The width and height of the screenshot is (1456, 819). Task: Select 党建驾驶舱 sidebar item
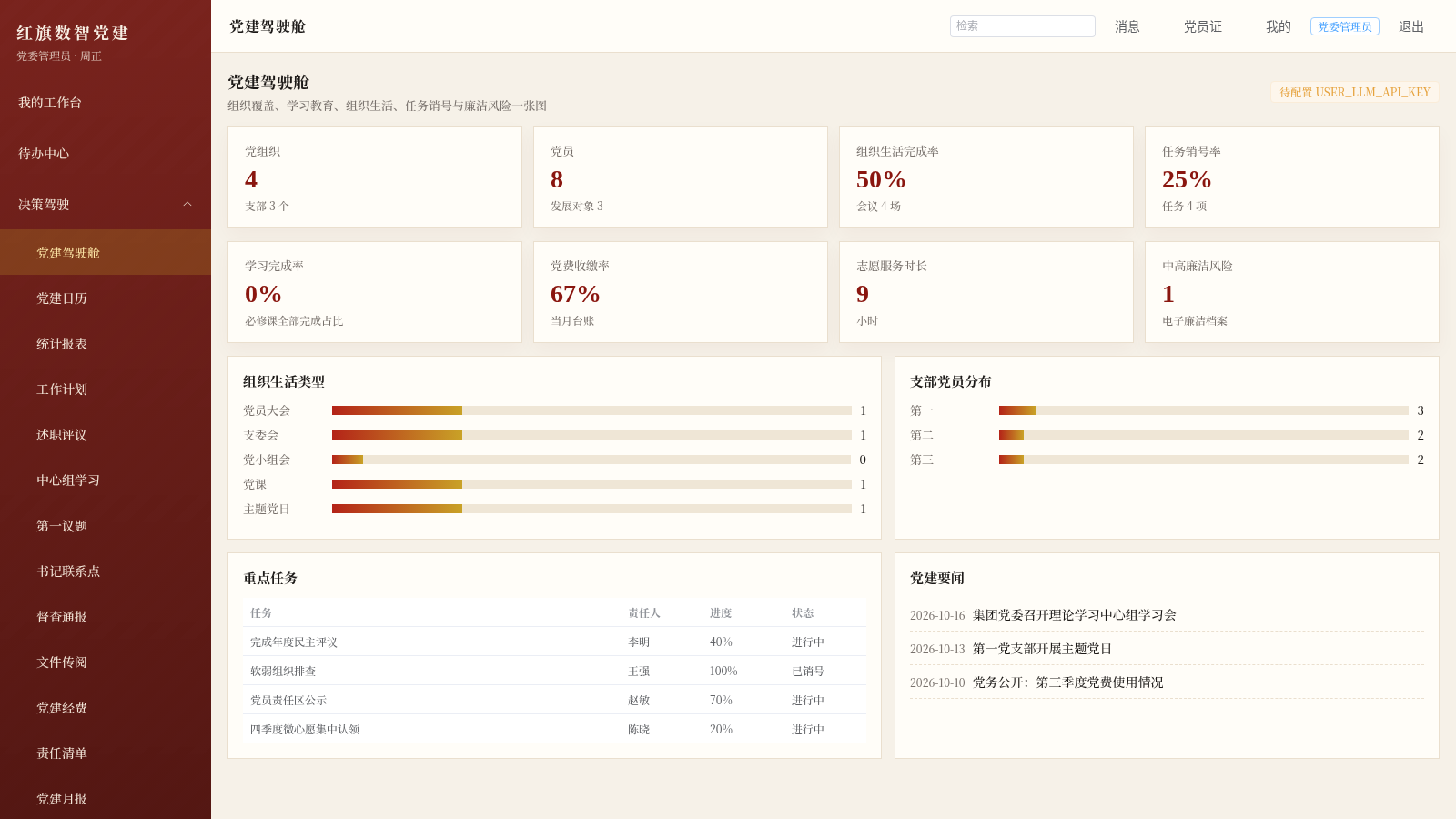point(106,252)
